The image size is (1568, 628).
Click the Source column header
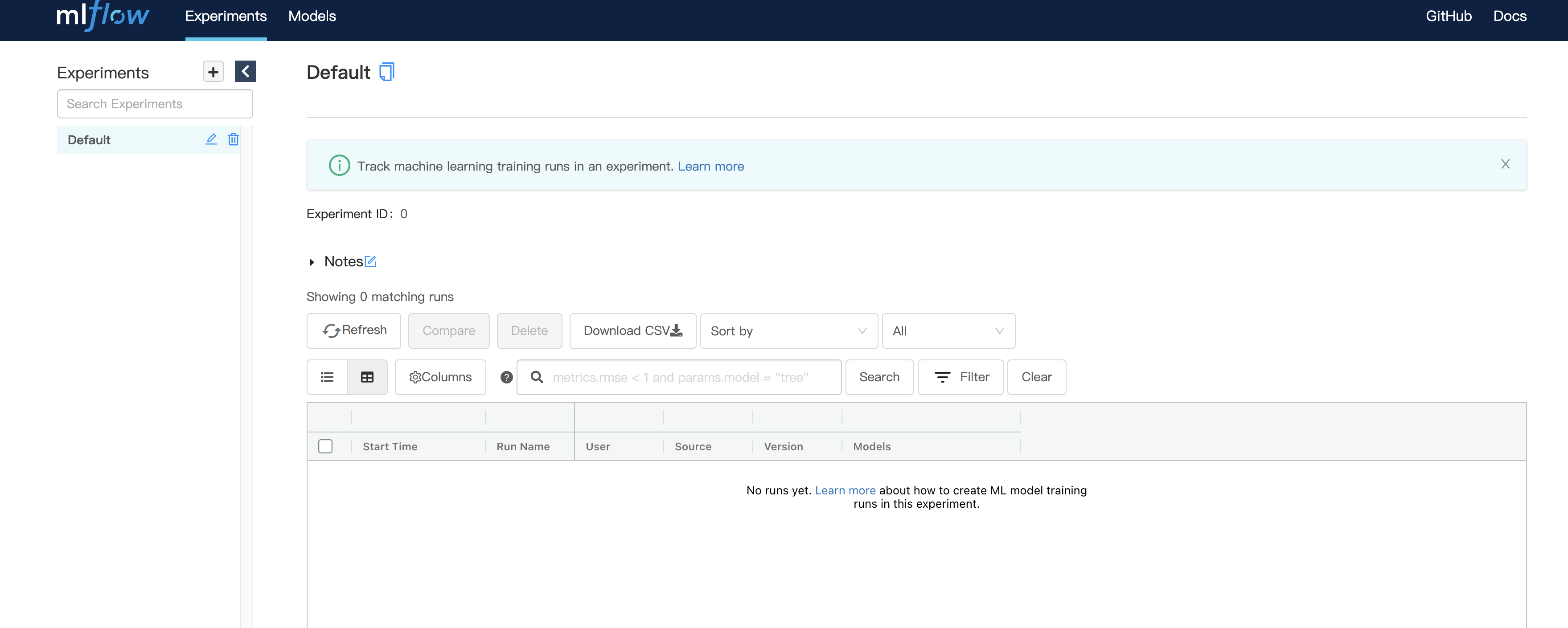[693, 446]
